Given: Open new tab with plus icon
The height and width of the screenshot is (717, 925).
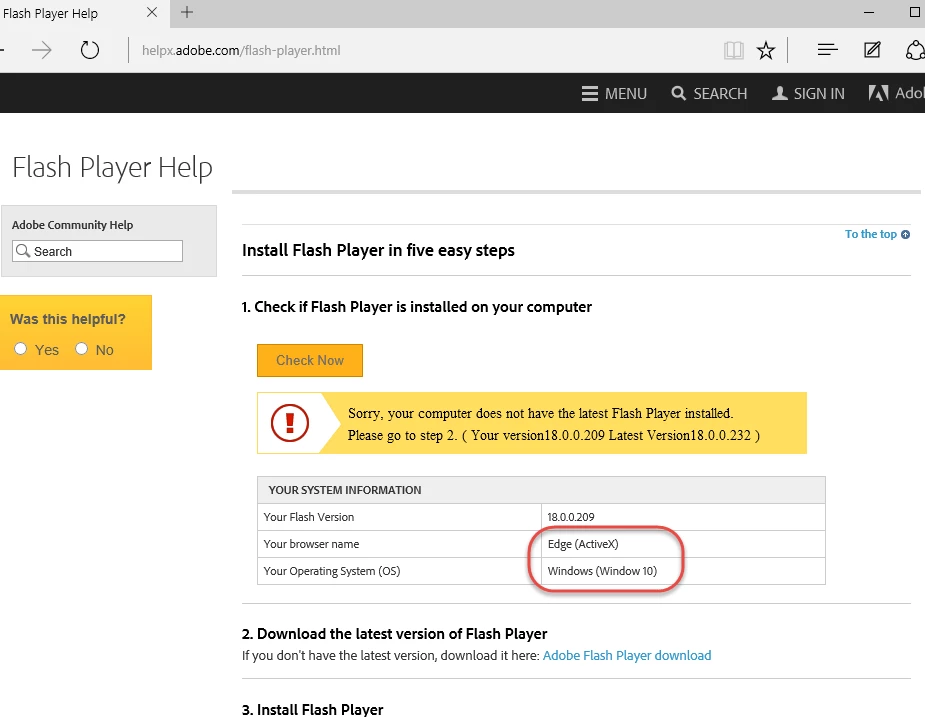Looking at the screenshot, I should point(186,12).
